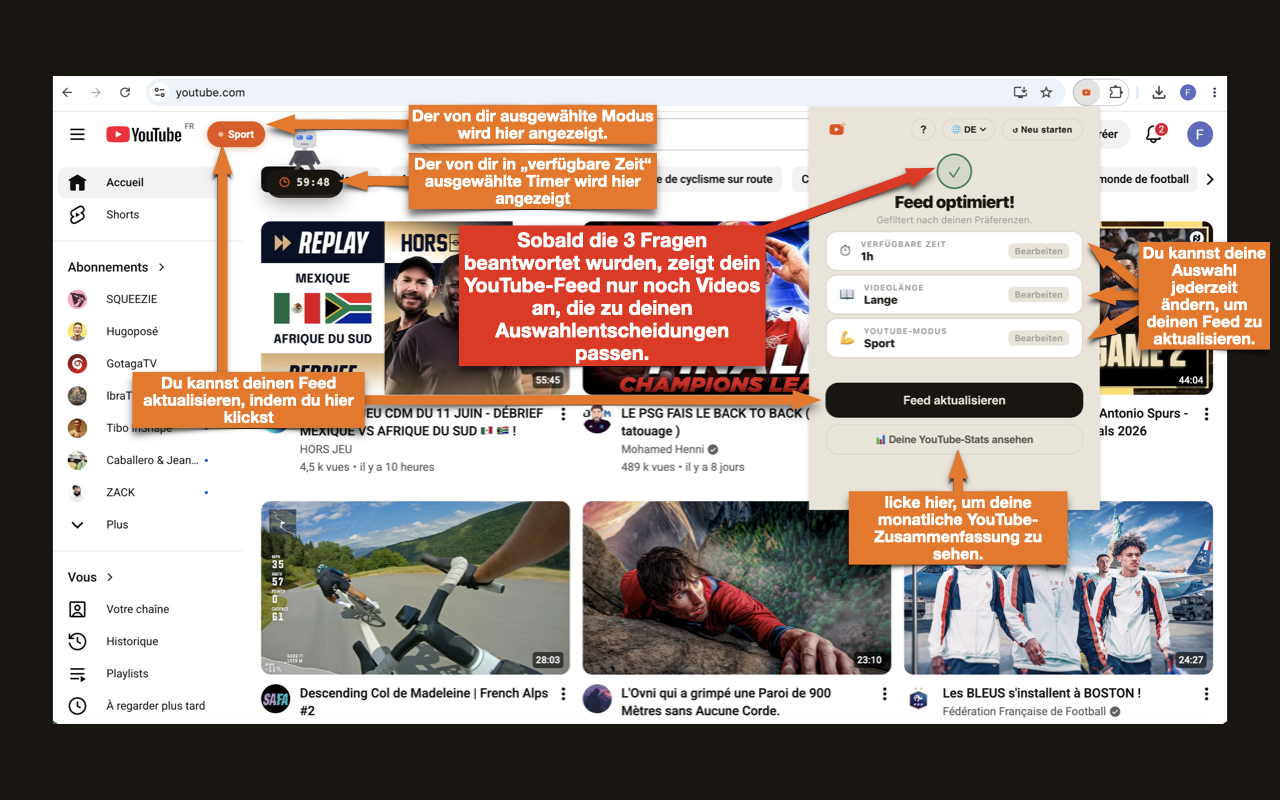
Task: Open YouTube notifications bell
Action: point(1155,134)
